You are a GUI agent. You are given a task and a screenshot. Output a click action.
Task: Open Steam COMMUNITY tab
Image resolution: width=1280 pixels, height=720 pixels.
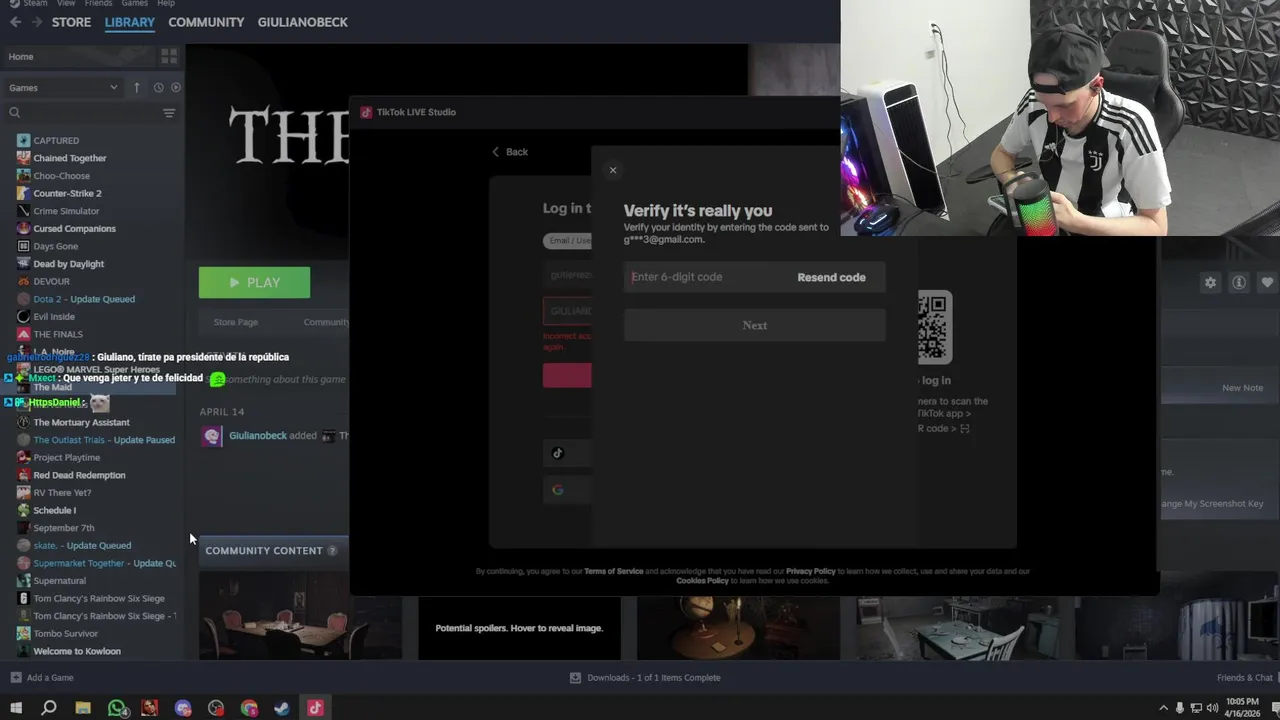[206, 22]
